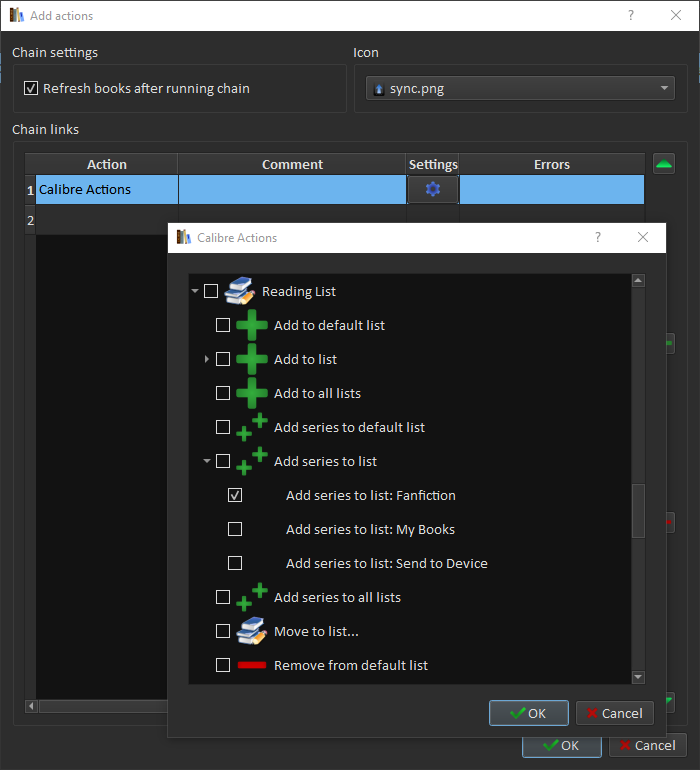This screenshot has width=700, height=770.
Task: Click the books icon beside Move to list...
Action: pyautogui.click(x=252, y=631)
